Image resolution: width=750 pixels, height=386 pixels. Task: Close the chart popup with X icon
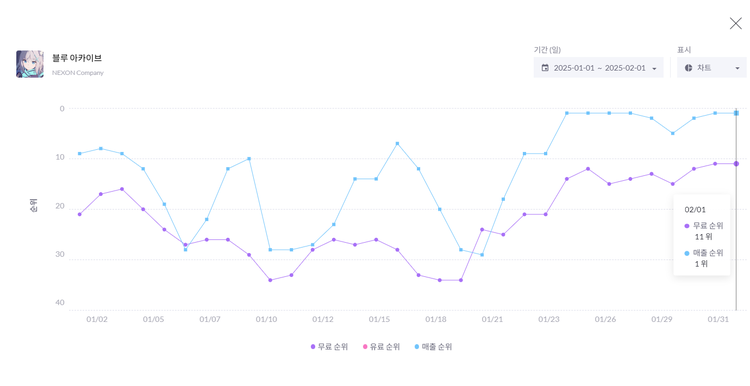coord(735,23)
